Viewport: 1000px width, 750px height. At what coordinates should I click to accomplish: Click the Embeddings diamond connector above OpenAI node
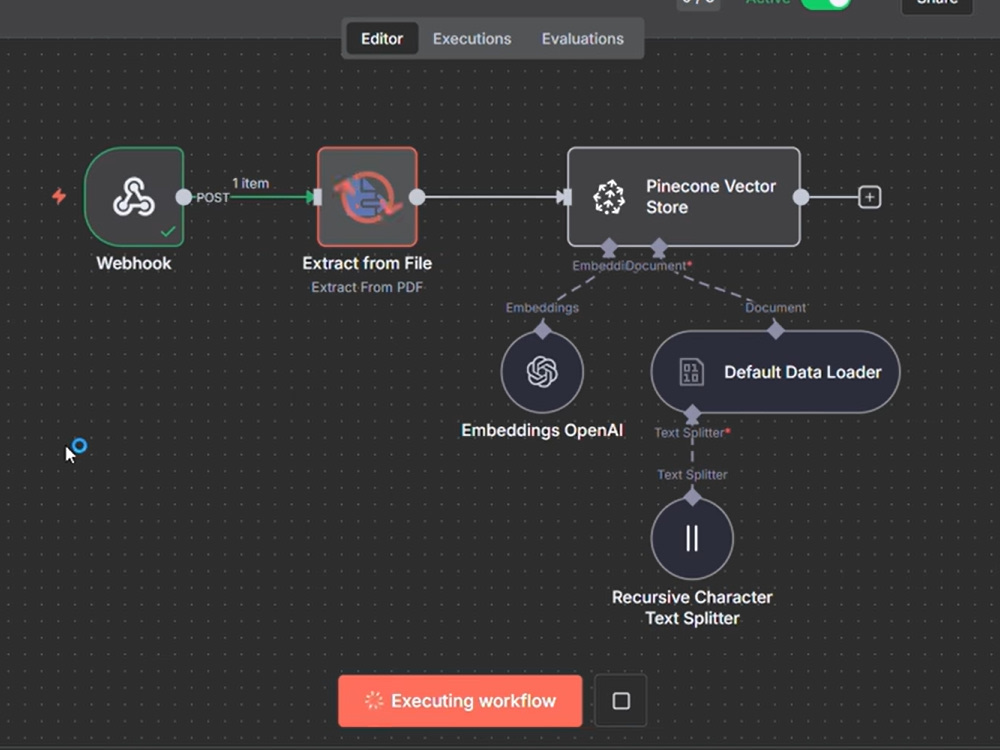[x=542, y=330]
